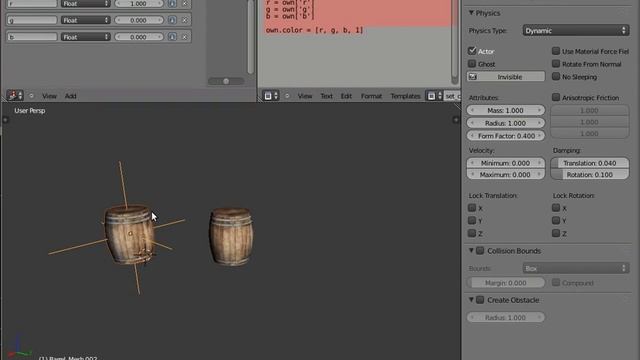
Task: Click the Minimum velocity field
Action: [x=506, y=163]
